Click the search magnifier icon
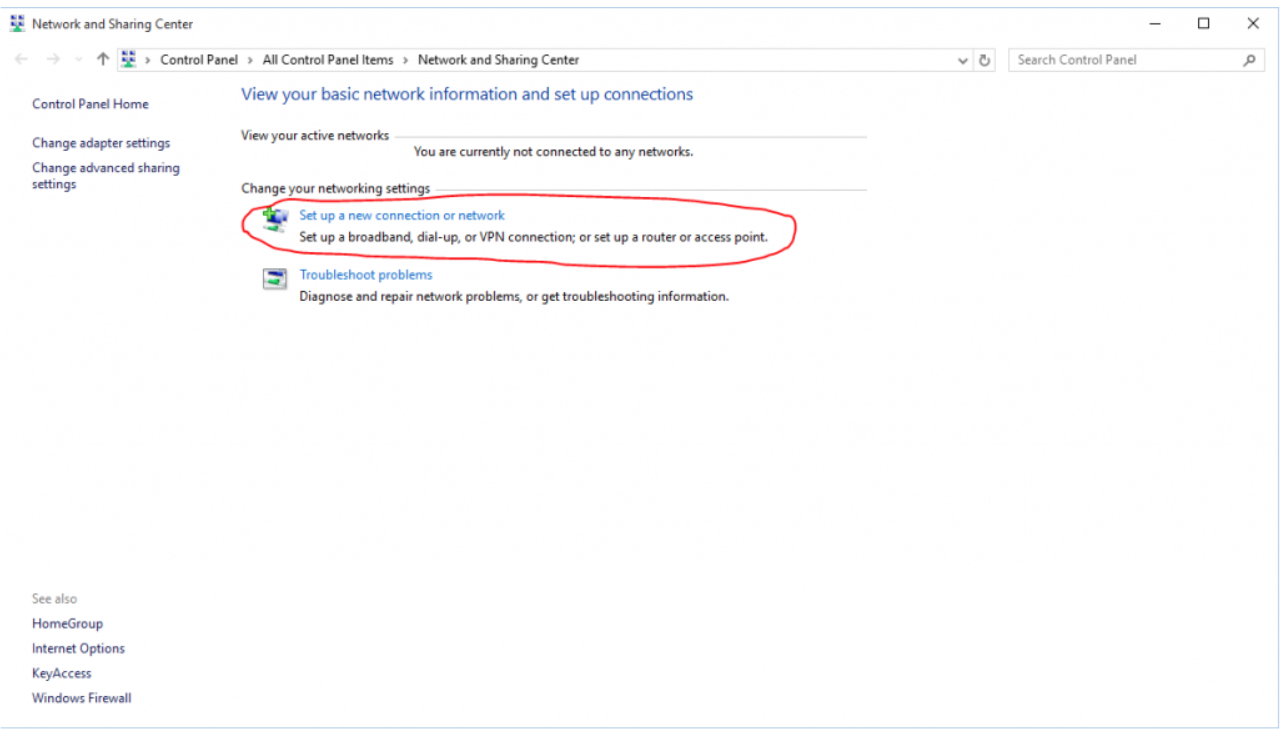Image resolution: width=1282 pixels, height=732 pixels. point(1249,60)
